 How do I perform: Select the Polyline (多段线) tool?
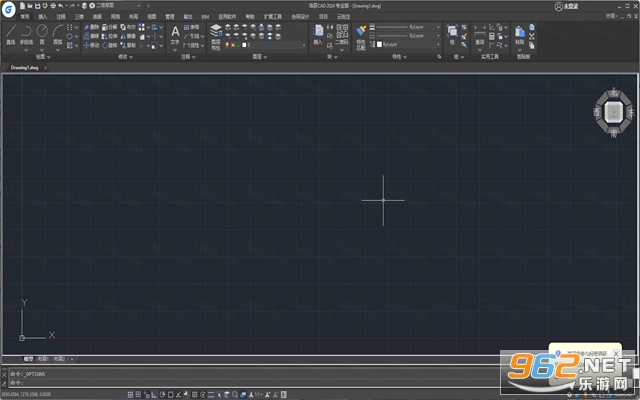point(26,34)
